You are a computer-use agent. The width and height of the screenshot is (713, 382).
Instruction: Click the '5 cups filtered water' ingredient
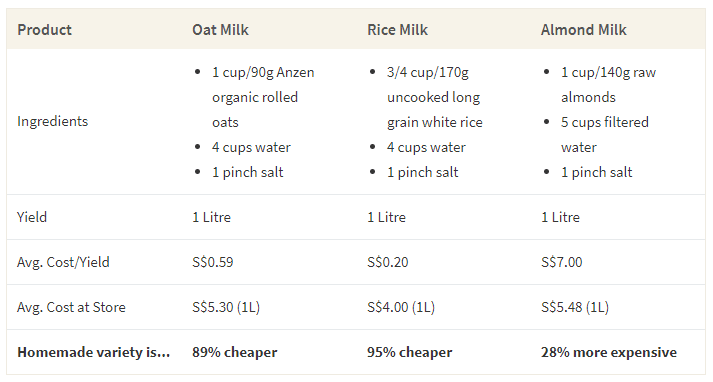[x=604, y=135]
